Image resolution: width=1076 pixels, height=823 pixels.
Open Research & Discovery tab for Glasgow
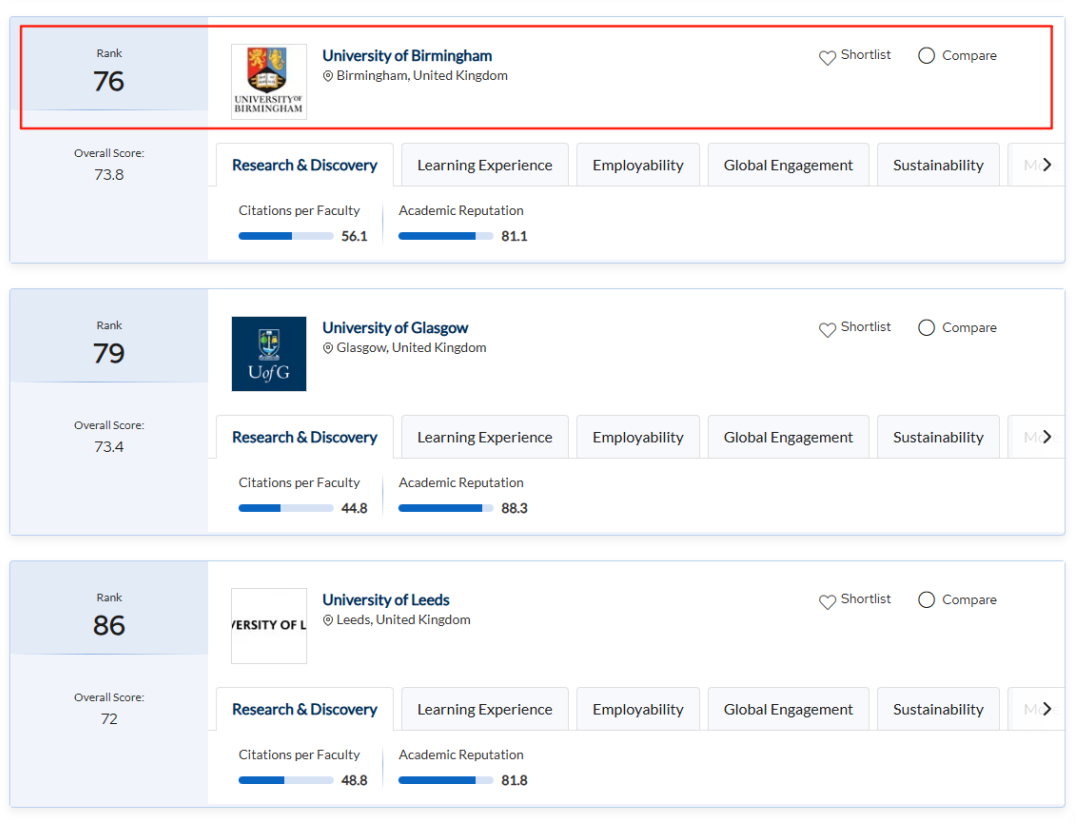[x=305, y=437]
